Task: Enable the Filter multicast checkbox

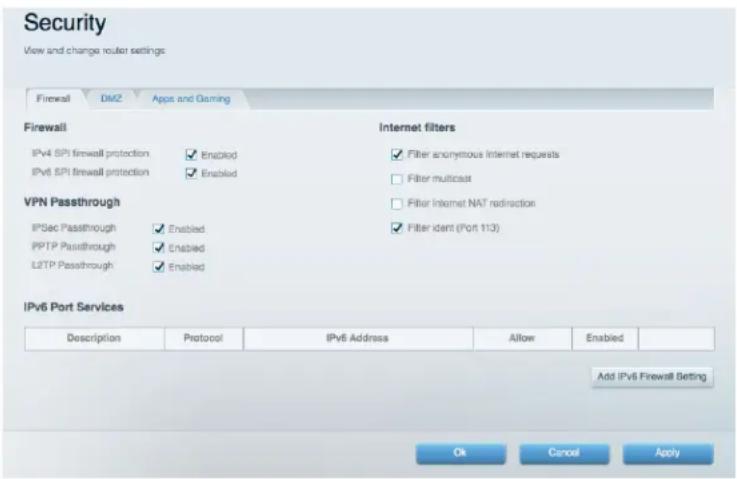Action: click(x=397, y=179)
